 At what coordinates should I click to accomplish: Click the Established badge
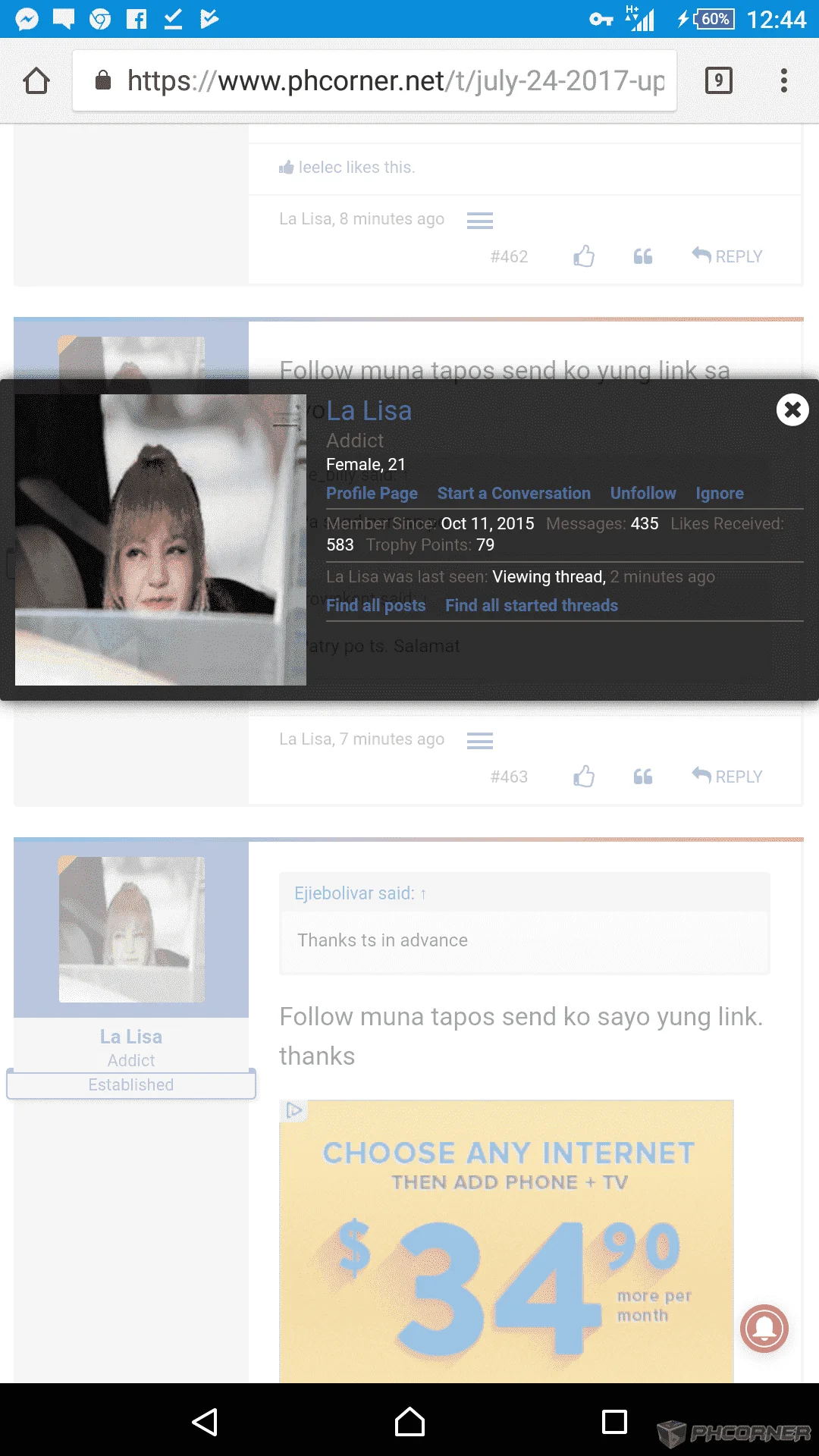pos(130,1084)
